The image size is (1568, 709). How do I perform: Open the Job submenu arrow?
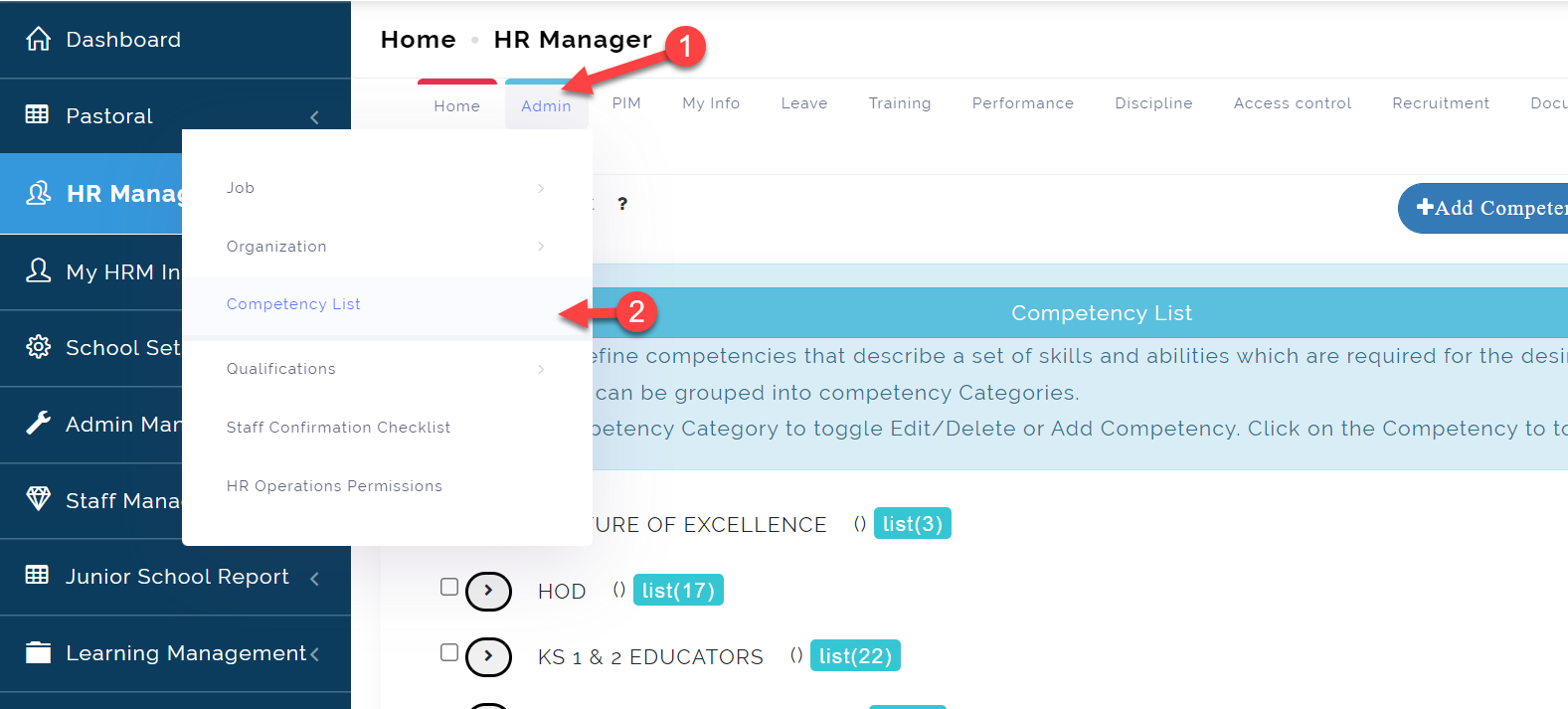[541, 188]
